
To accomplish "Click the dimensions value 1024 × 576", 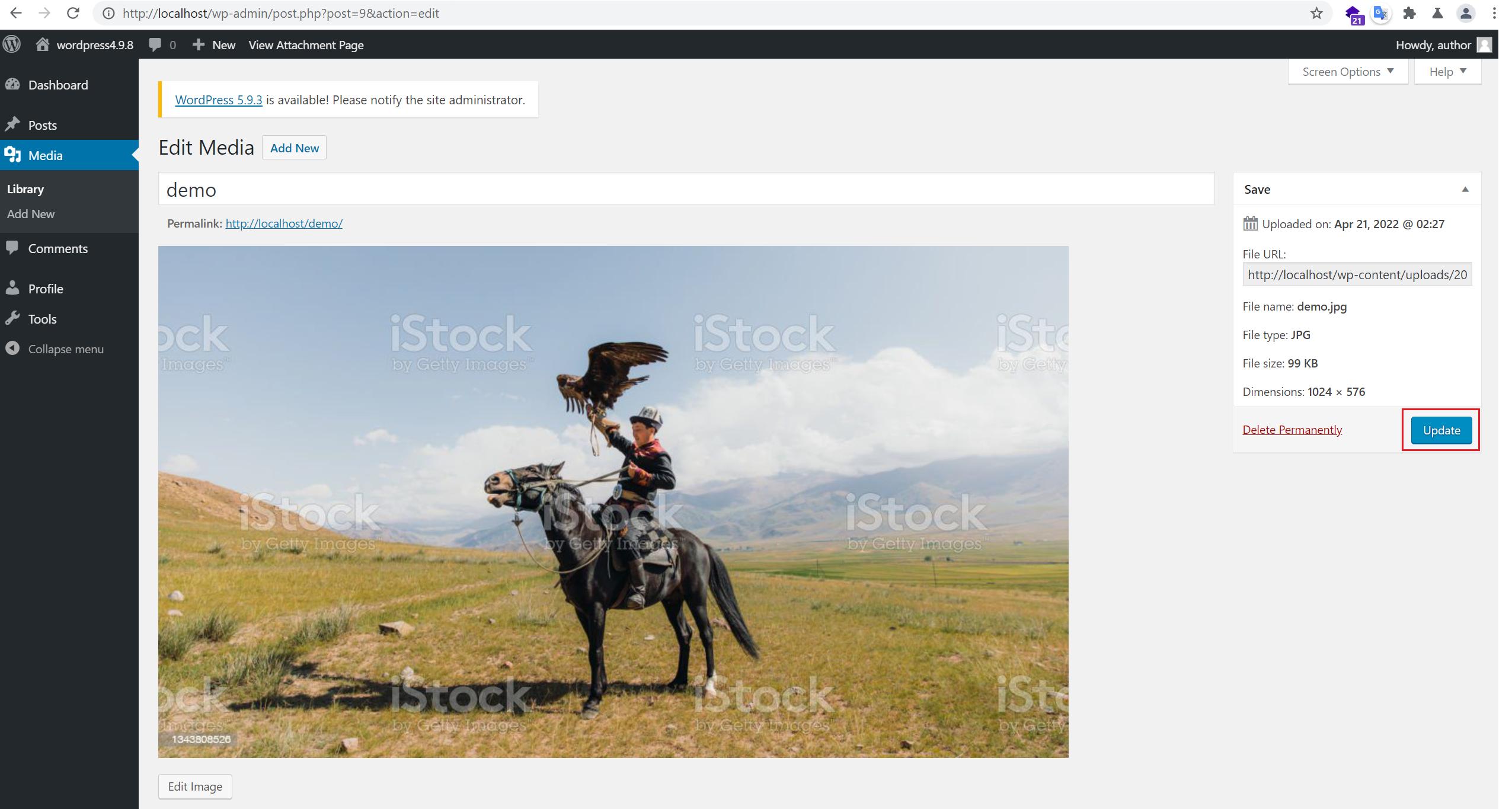I will tap(1336, 392).
